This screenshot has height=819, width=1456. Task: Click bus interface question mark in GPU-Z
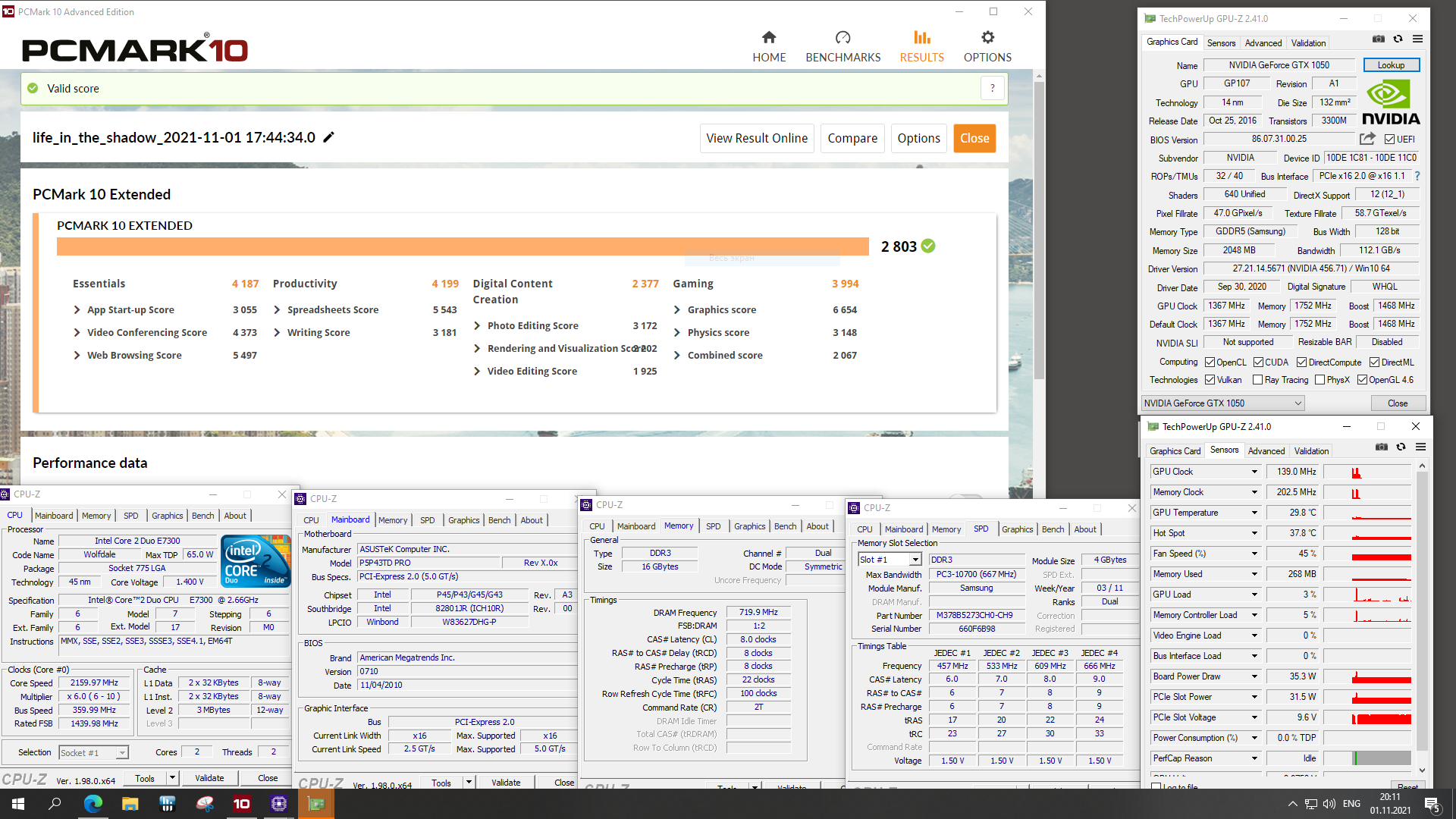[1417, 176]
